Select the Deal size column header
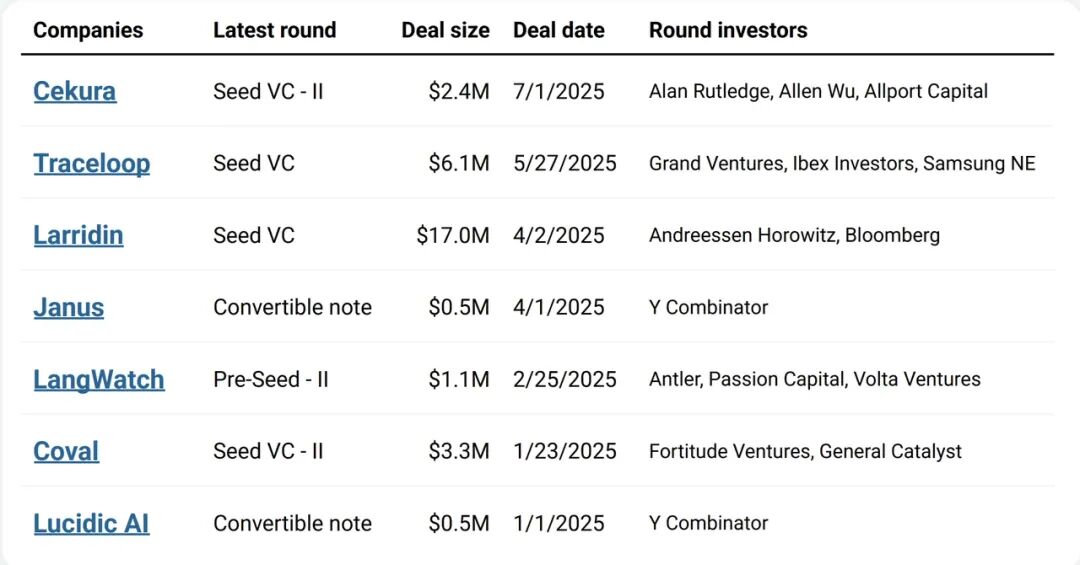 coord(445,30)
